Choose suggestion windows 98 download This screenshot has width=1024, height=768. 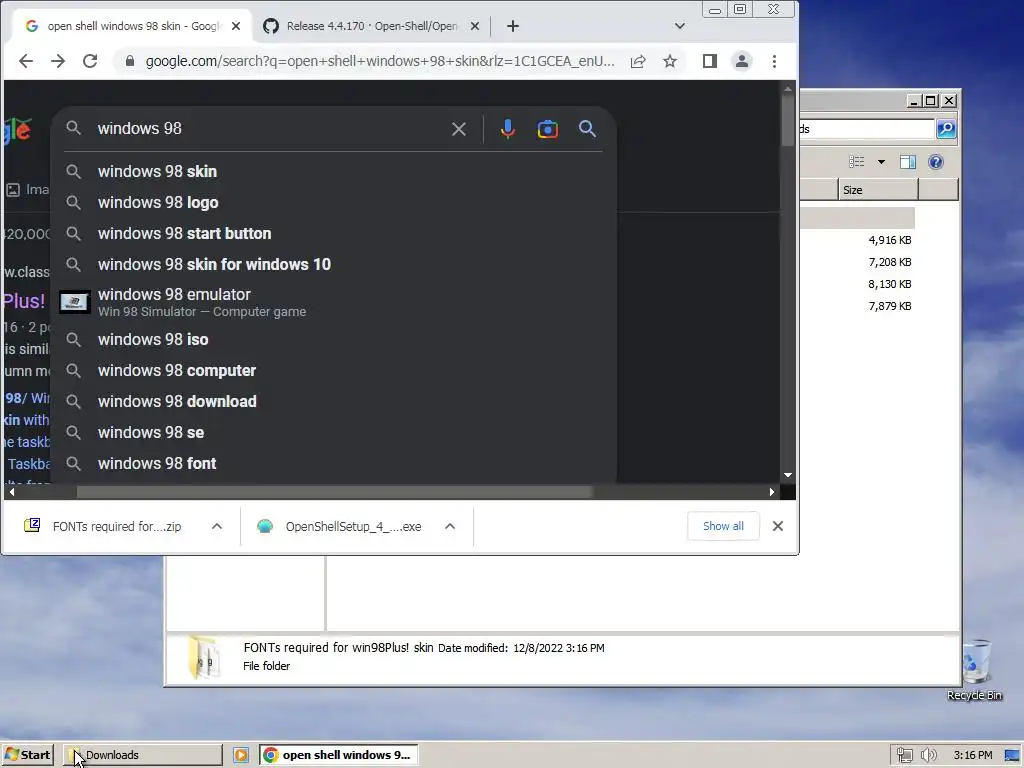[333, 402]
